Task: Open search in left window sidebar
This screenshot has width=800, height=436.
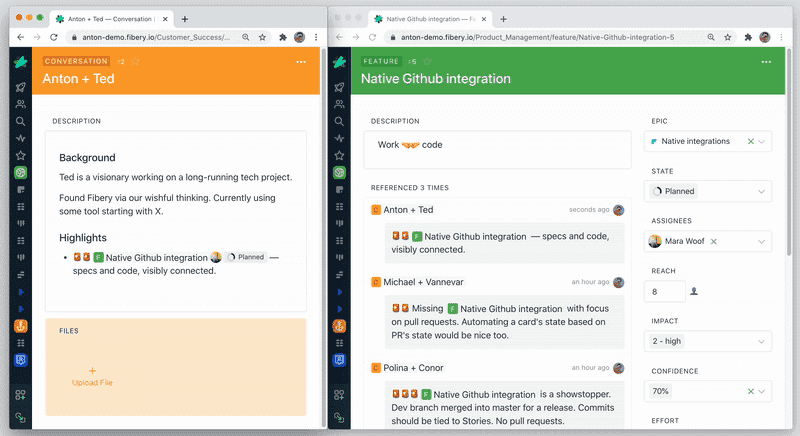Action: [20, 121]
